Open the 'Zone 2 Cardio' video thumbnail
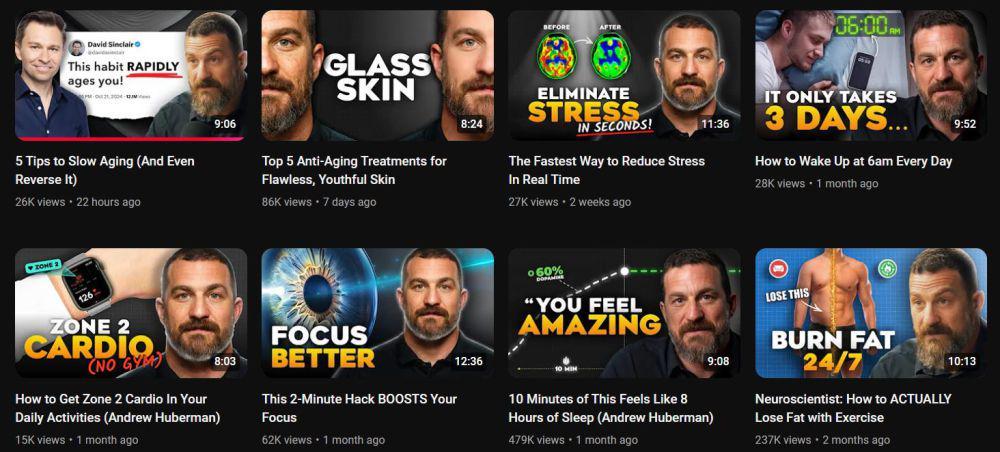Image resolution: width=1000 pixels, height=452 pixels. coord(131,313)
